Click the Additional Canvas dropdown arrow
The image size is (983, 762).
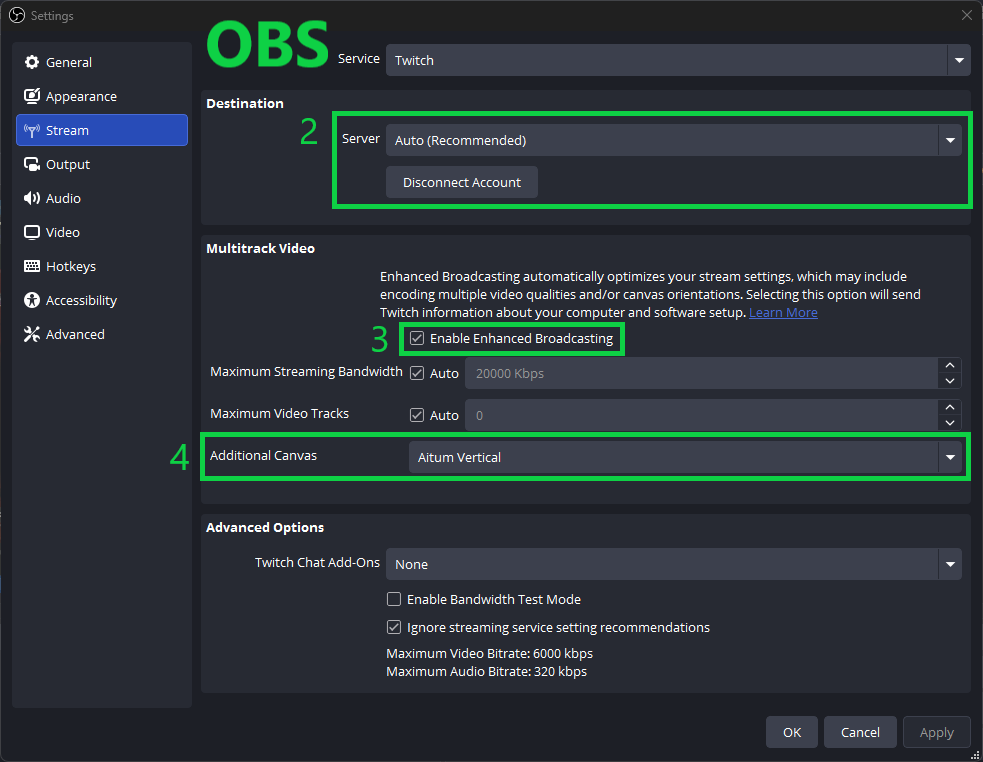(x=950, y=457)
